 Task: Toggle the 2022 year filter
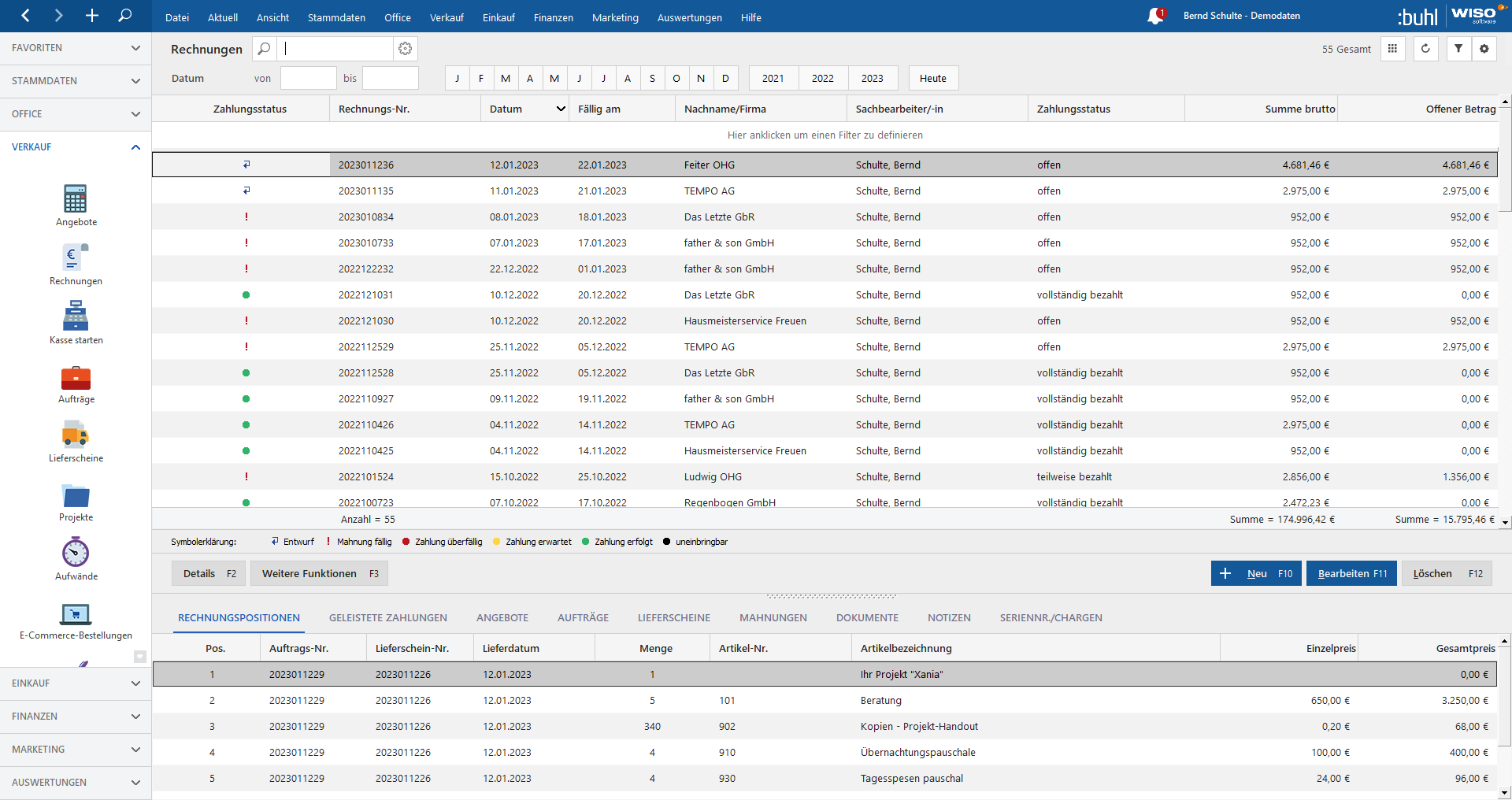pos(823,79)
